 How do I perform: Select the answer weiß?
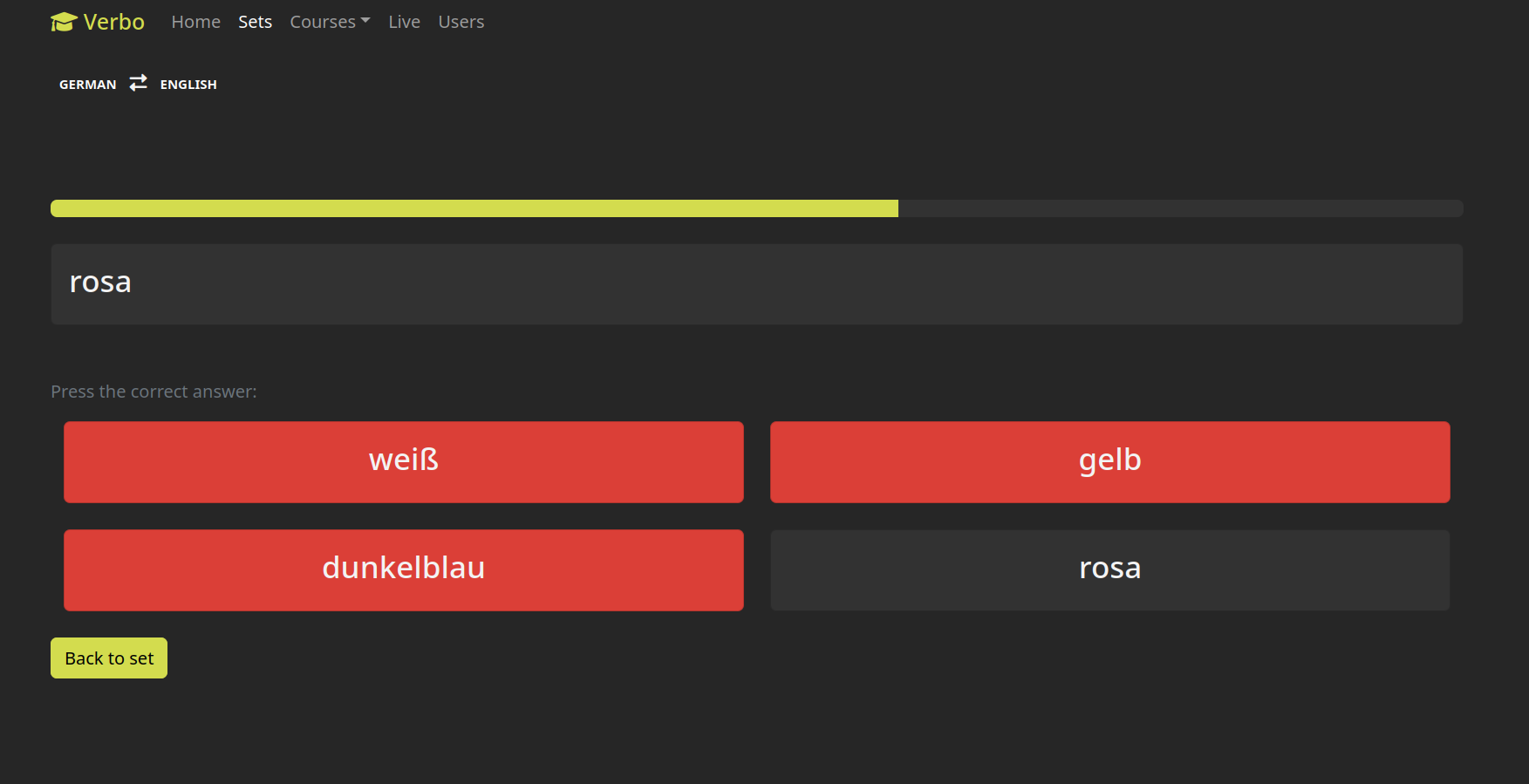pos(403,461)
